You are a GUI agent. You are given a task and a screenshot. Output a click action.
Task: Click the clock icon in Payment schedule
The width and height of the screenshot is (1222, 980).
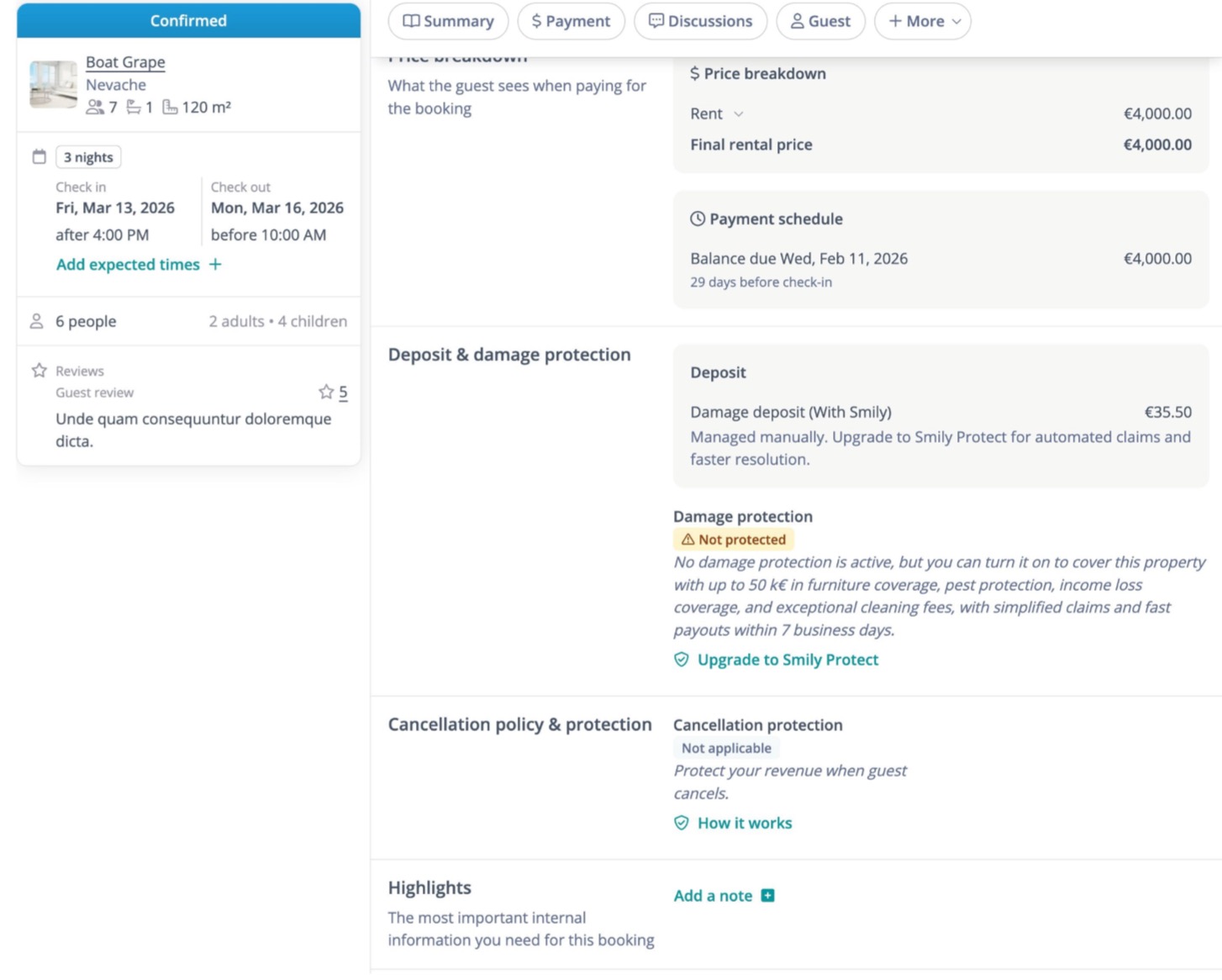(698, 219)
